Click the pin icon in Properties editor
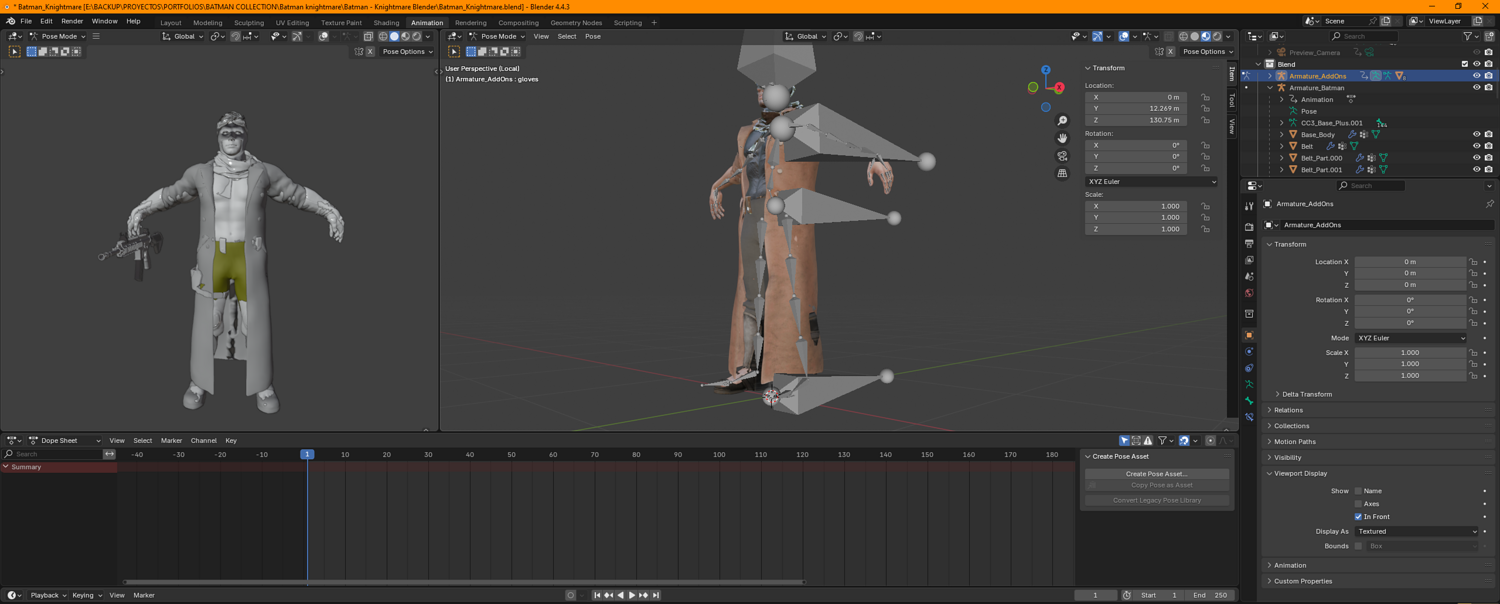The image size is (1500, 604). (1489, 204)
